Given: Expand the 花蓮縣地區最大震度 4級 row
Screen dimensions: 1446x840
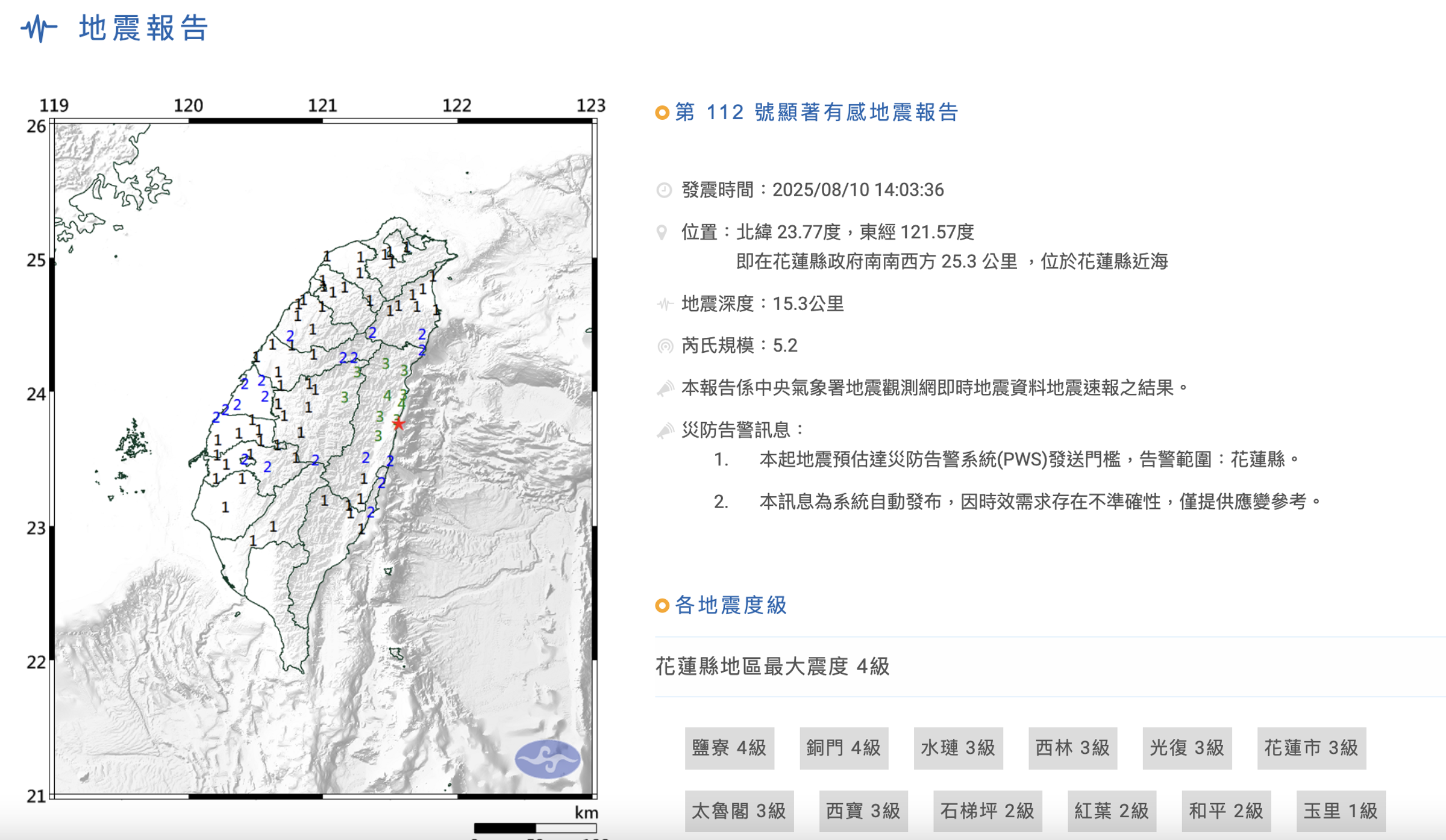Looking at the screenshot, I should pos(1050,667).
